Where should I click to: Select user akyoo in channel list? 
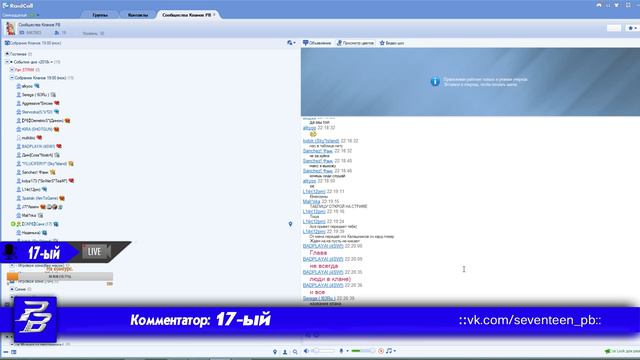27,86
